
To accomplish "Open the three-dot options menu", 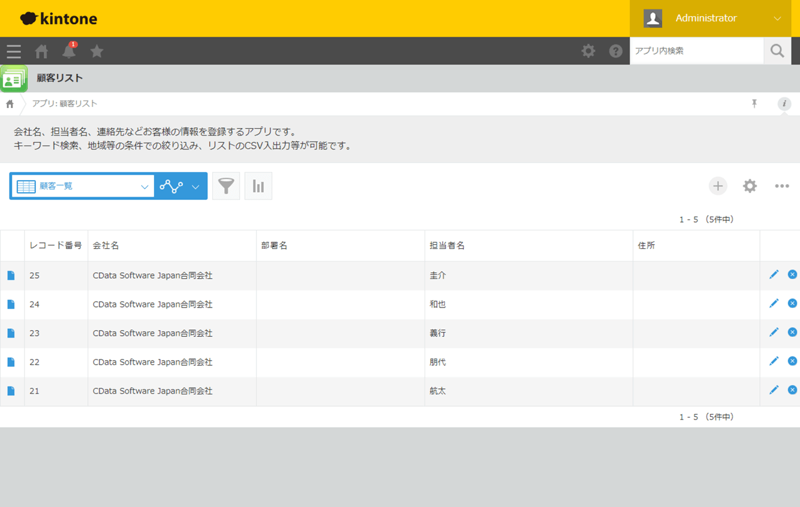I will (781, 186).
